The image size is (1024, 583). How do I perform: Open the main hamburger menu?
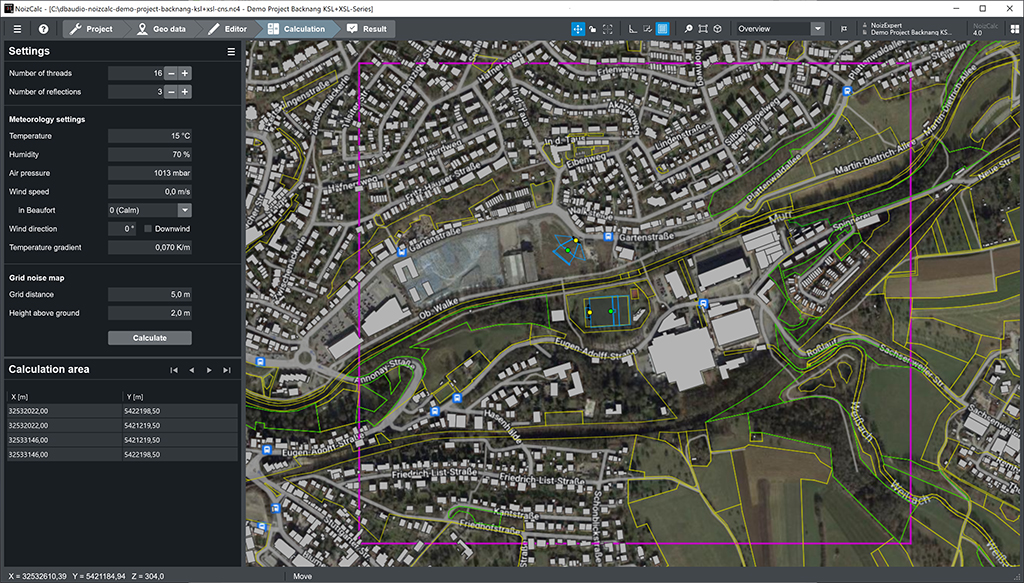pos(17,29)
